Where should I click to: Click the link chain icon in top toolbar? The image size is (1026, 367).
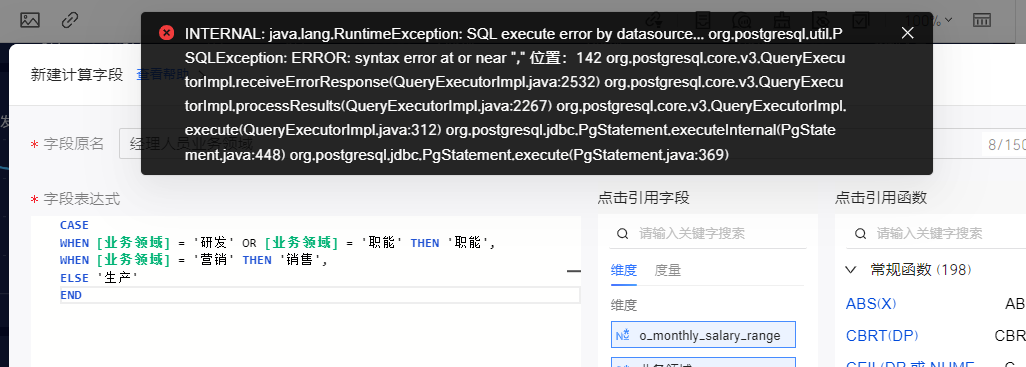point(70,20)
